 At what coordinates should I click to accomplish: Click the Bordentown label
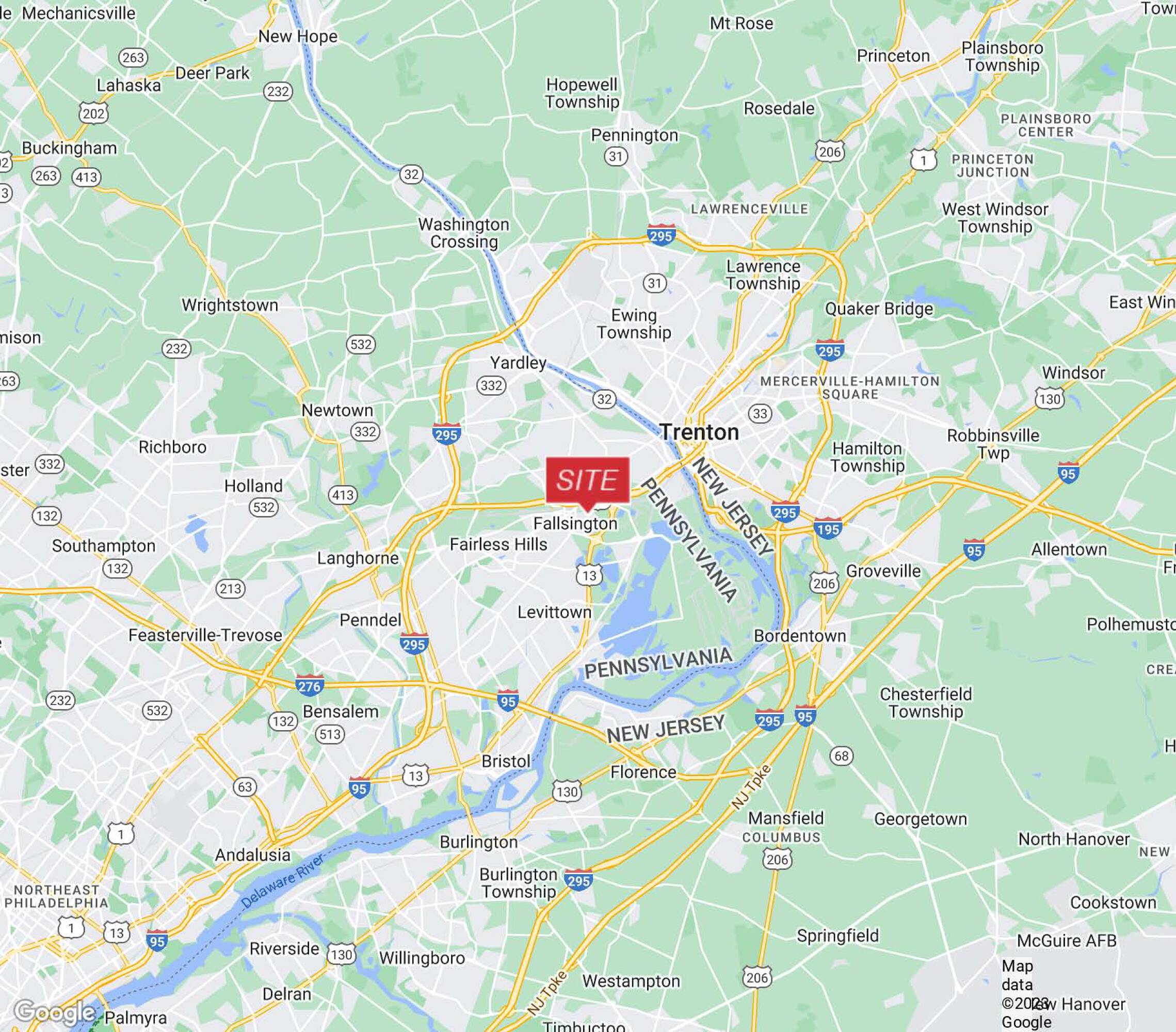coord(800,636)
